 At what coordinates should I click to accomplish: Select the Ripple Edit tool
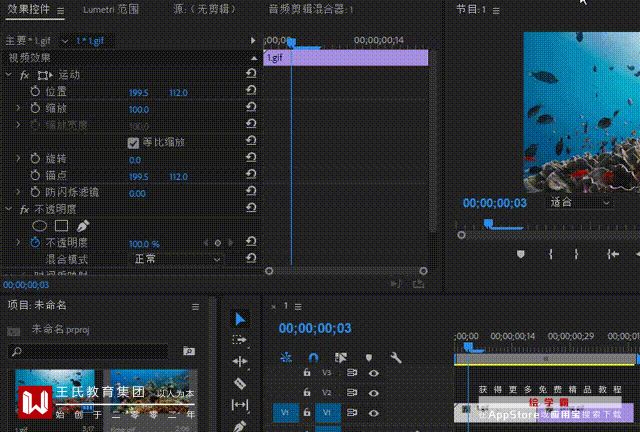click(240, 361)
